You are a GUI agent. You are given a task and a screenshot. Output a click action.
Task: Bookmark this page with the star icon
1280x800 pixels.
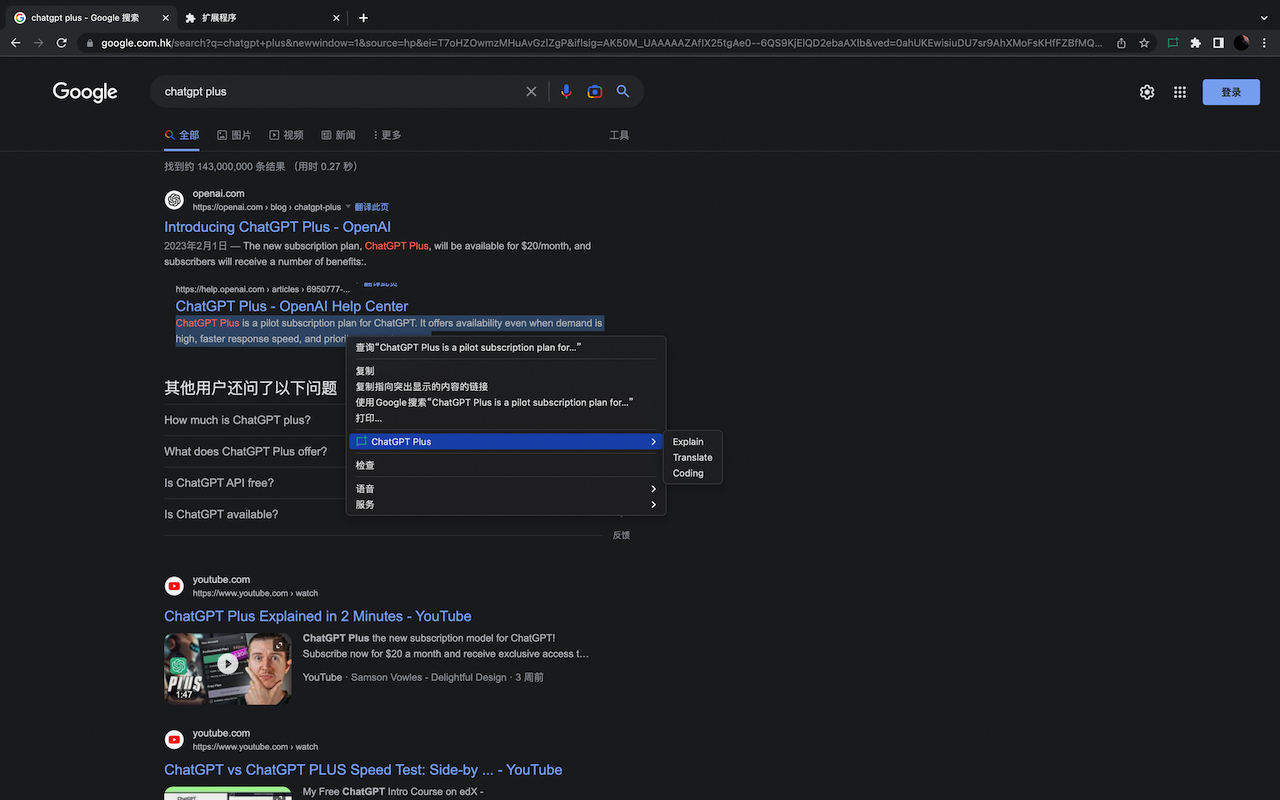click(x=1144, y=43)
